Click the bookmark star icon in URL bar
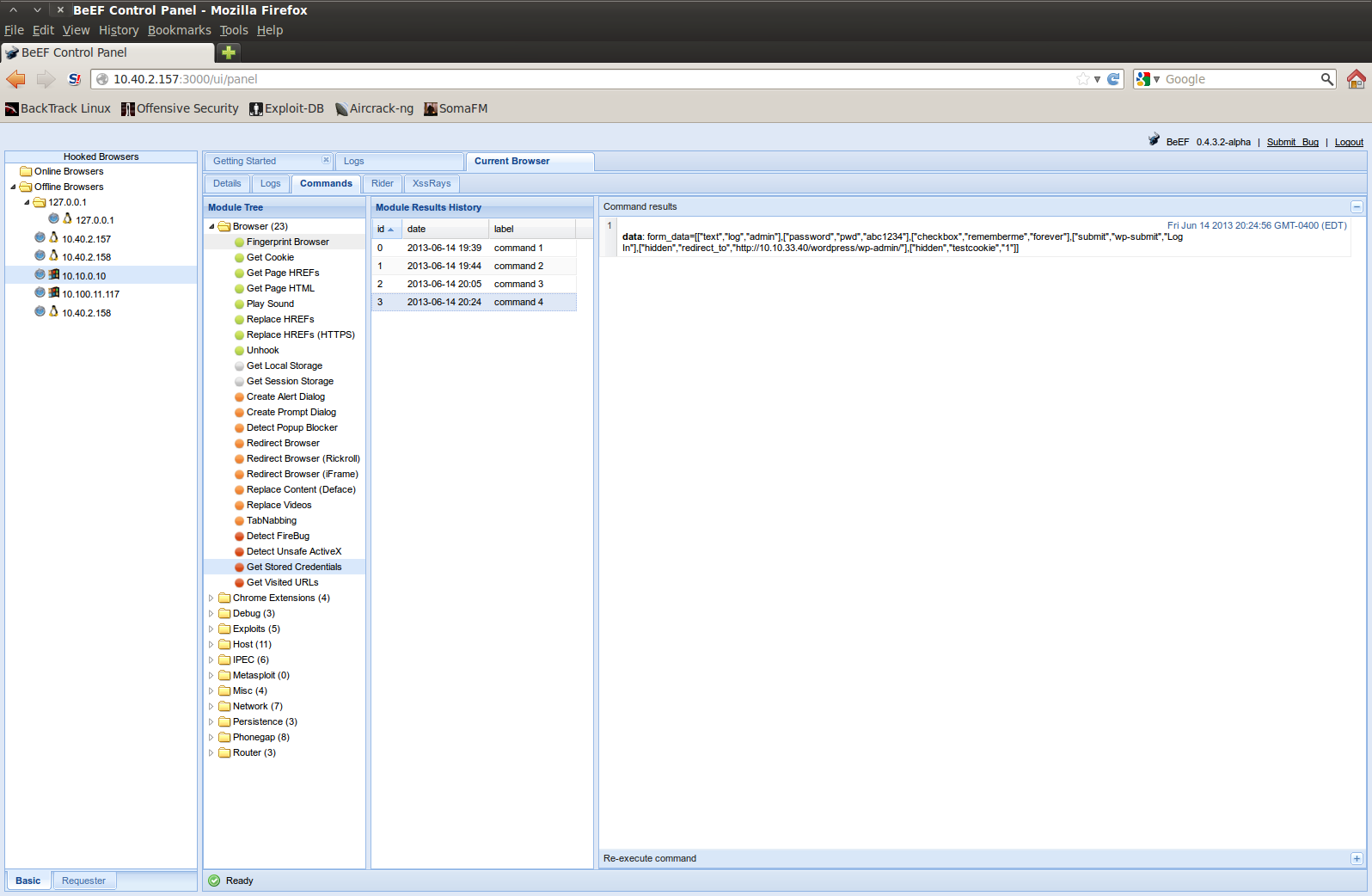The width and height of the screenshot is (1372, 896). (x=1083, y=79)
